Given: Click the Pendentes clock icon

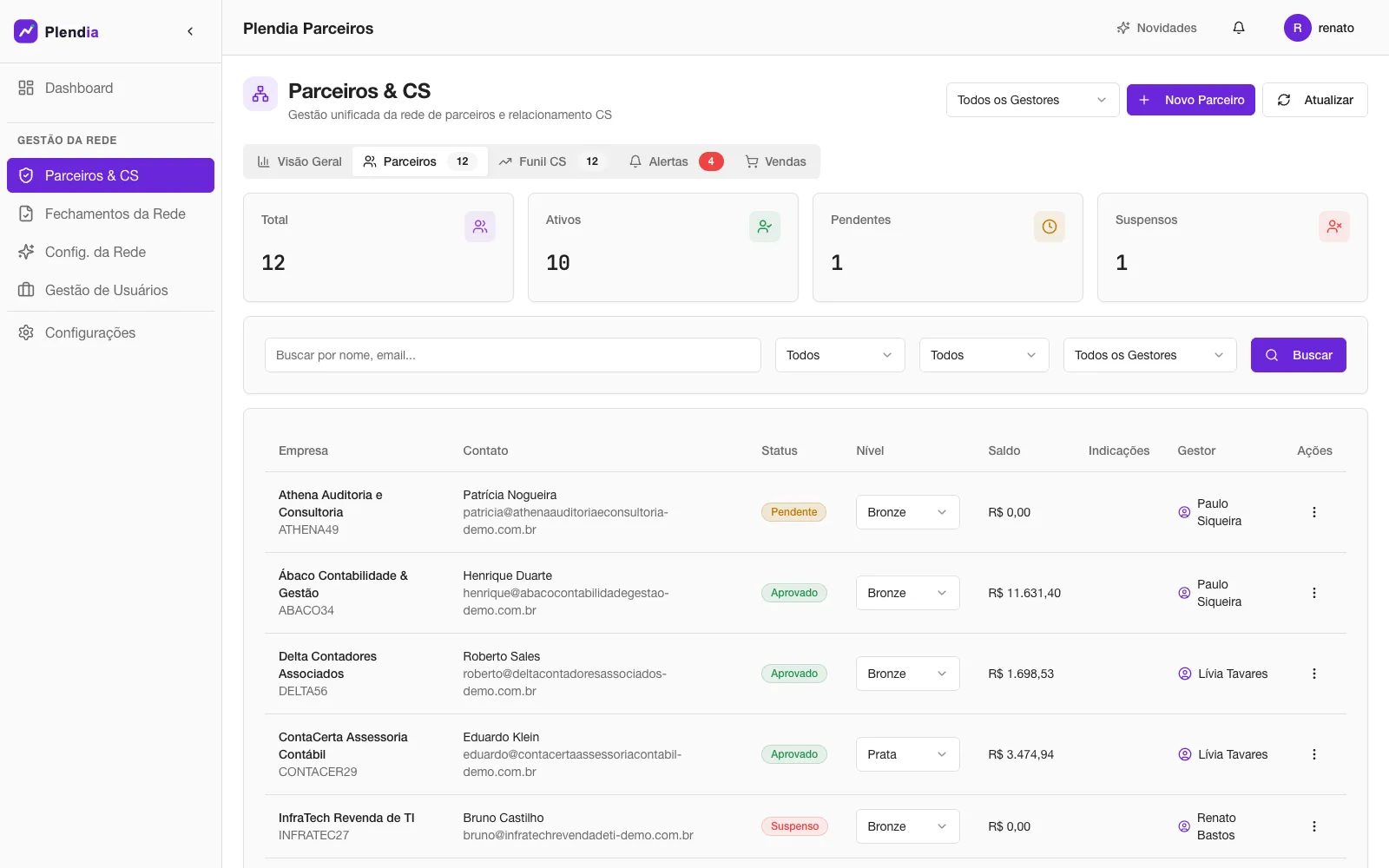Looking at the screenshot, I should 1050,227.
